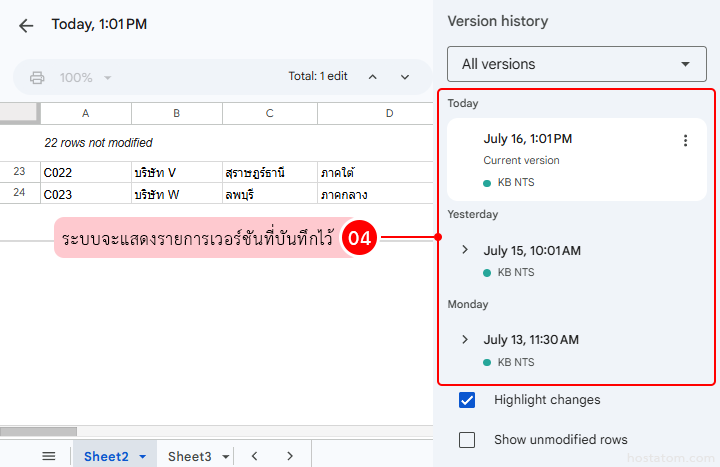
Task: Click cell C022
Action: pyautogui.click(x=86, y=172)
